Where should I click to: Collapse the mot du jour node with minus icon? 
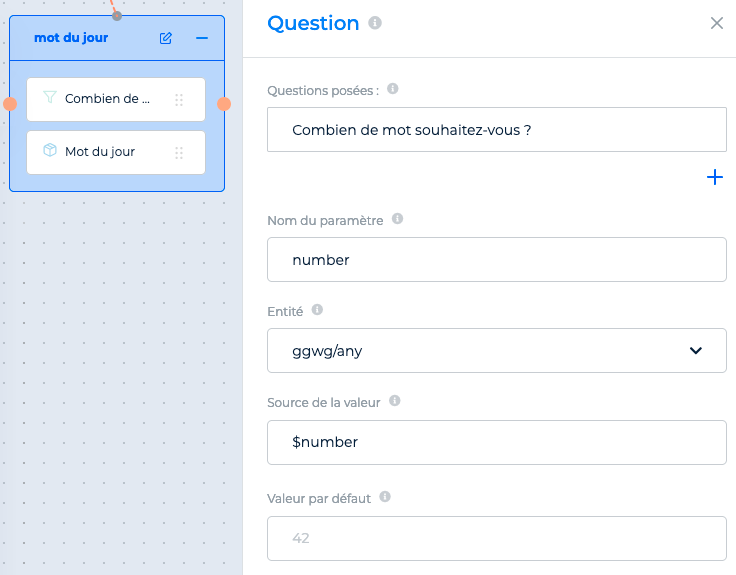[x=202, y=38]
